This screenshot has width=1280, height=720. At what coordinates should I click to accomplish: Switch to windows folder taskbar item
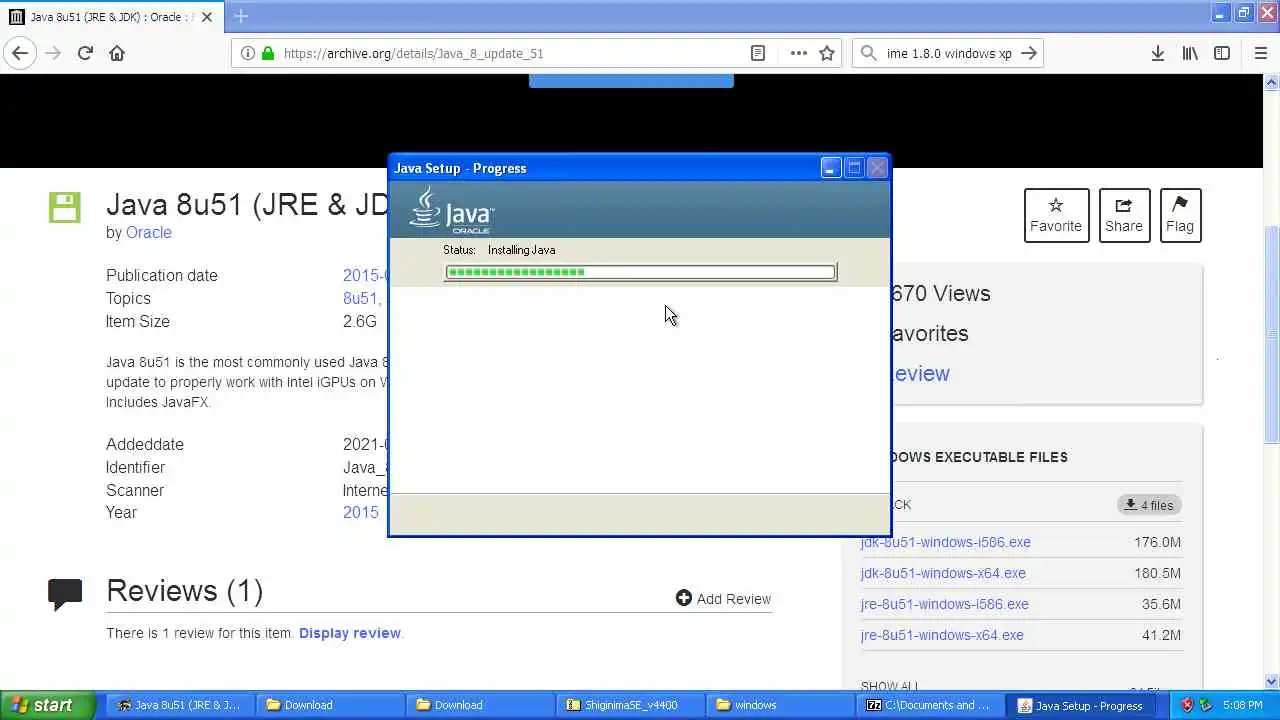[780, 705]
